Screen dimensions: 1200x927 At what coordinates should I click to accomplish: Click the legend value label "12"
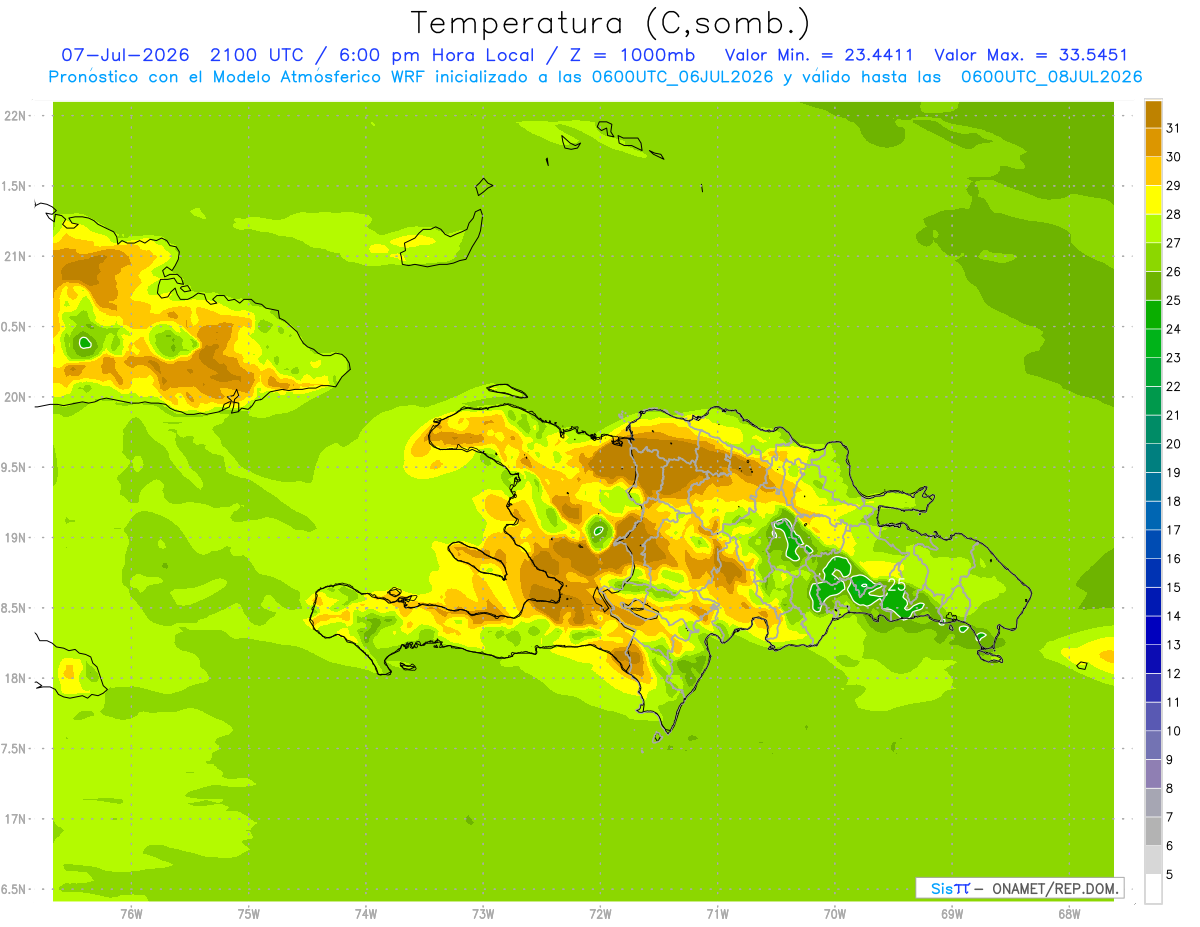coord(1174,674)
